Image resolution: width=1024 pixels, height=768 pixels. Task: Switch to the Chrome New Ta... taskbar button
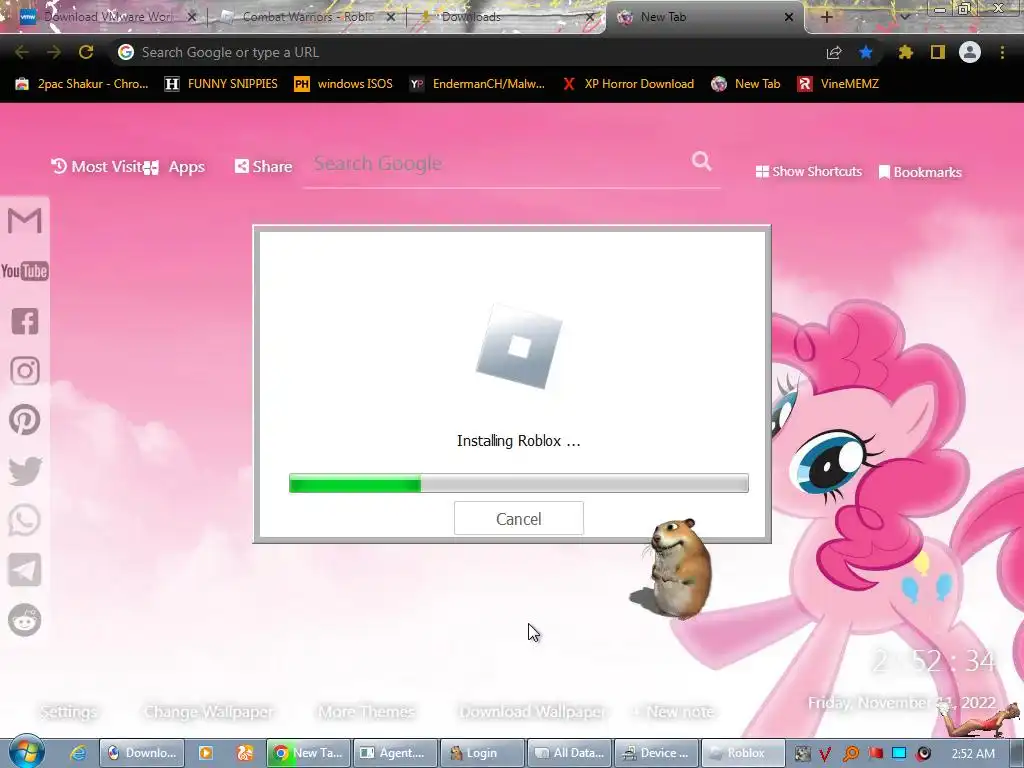(308, 753)
